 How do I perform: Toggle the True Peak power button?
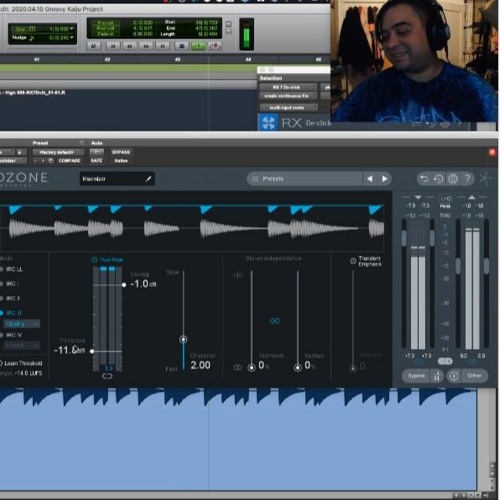tap(94, 260)
